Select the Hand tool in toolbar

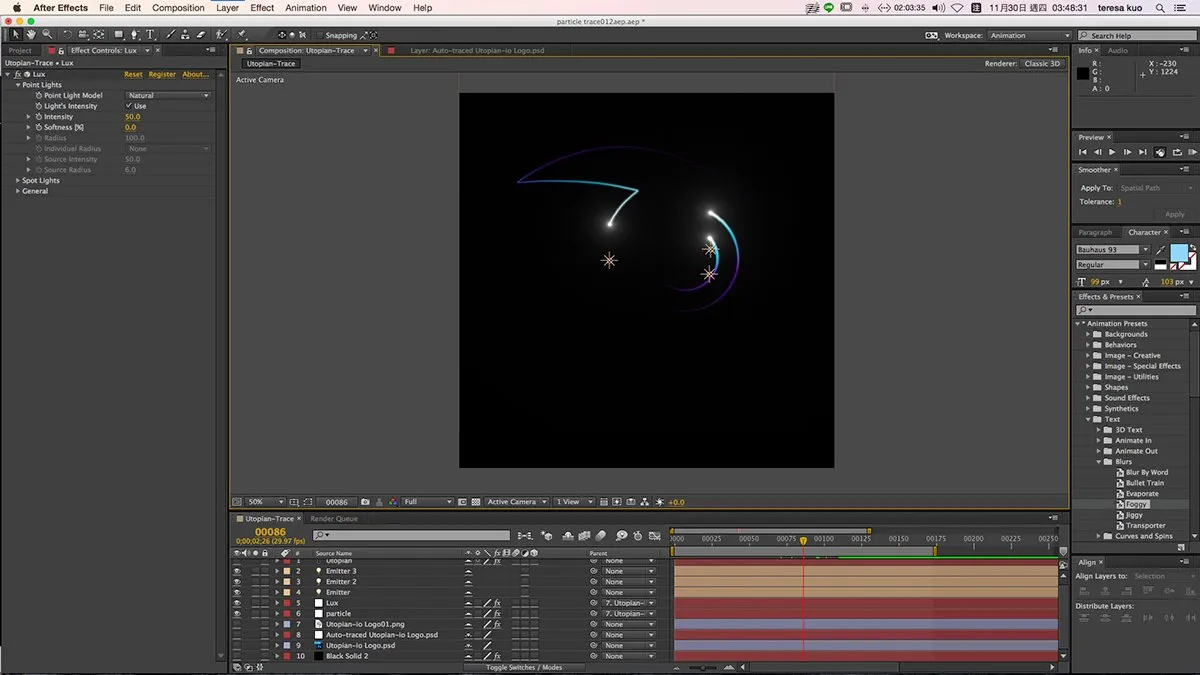click(32, 35)
